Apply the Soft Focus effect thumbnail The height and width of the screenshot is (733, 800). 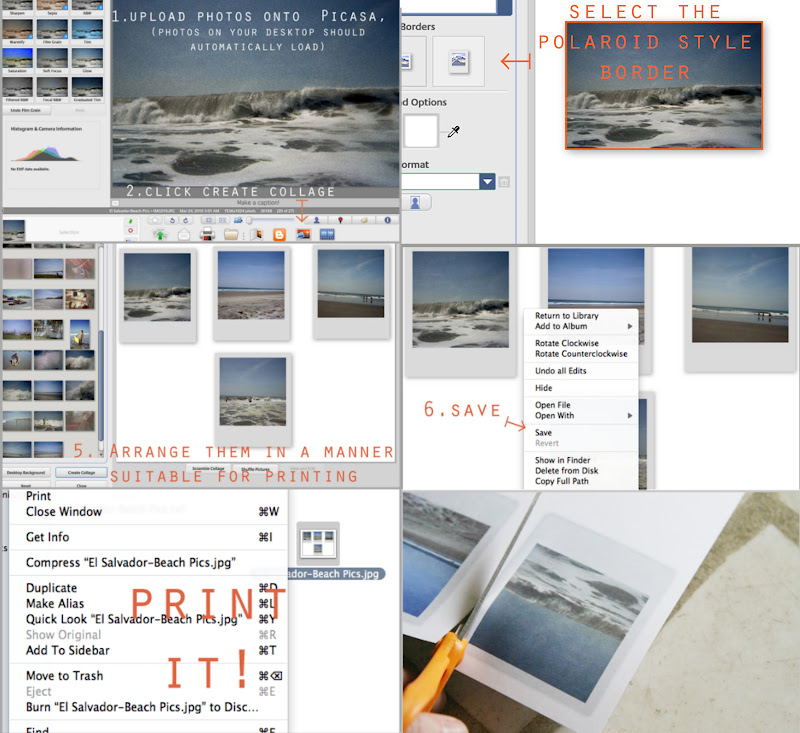tap(53, 59)
